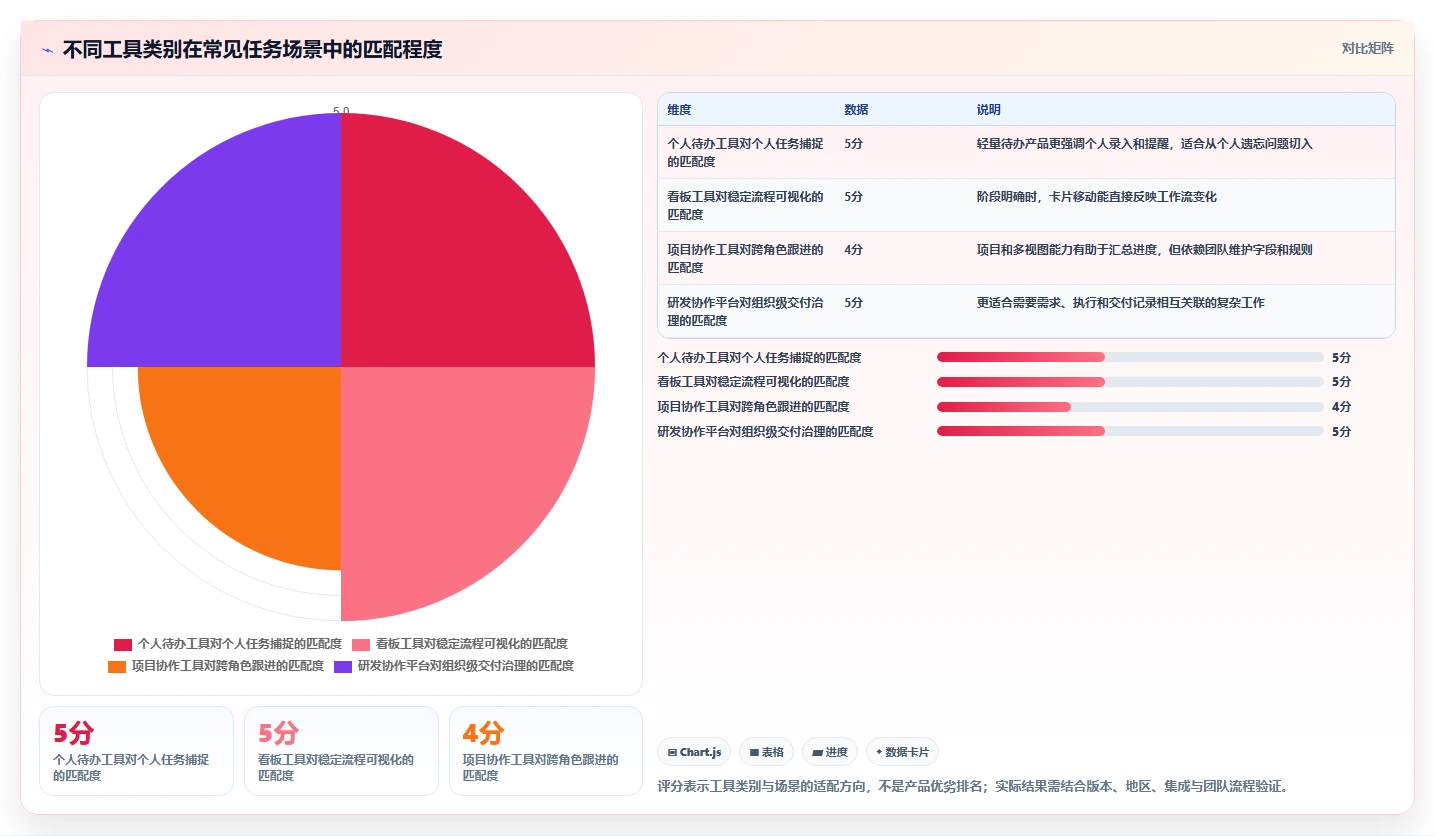
Task: Click table cell 研发协作平台对组织级交付治理的匹配度
Action: [x=746, y=311]
